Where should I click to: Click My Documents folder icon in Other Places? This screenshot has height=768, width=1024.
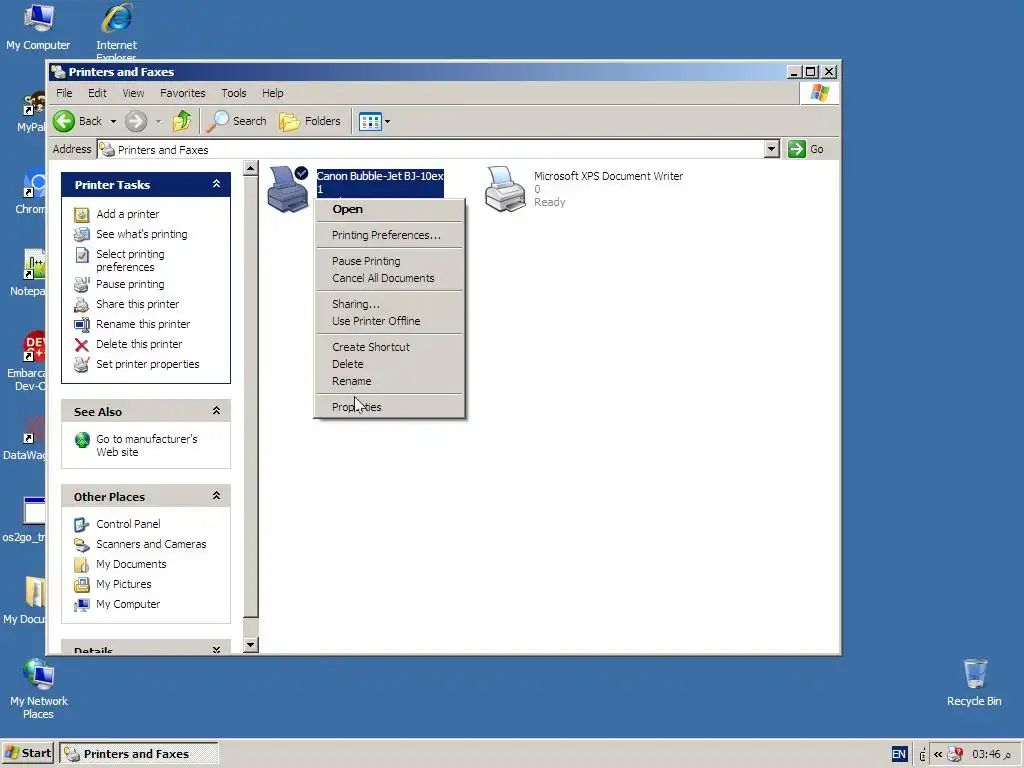pyautogui.click(x=82, y=564)
